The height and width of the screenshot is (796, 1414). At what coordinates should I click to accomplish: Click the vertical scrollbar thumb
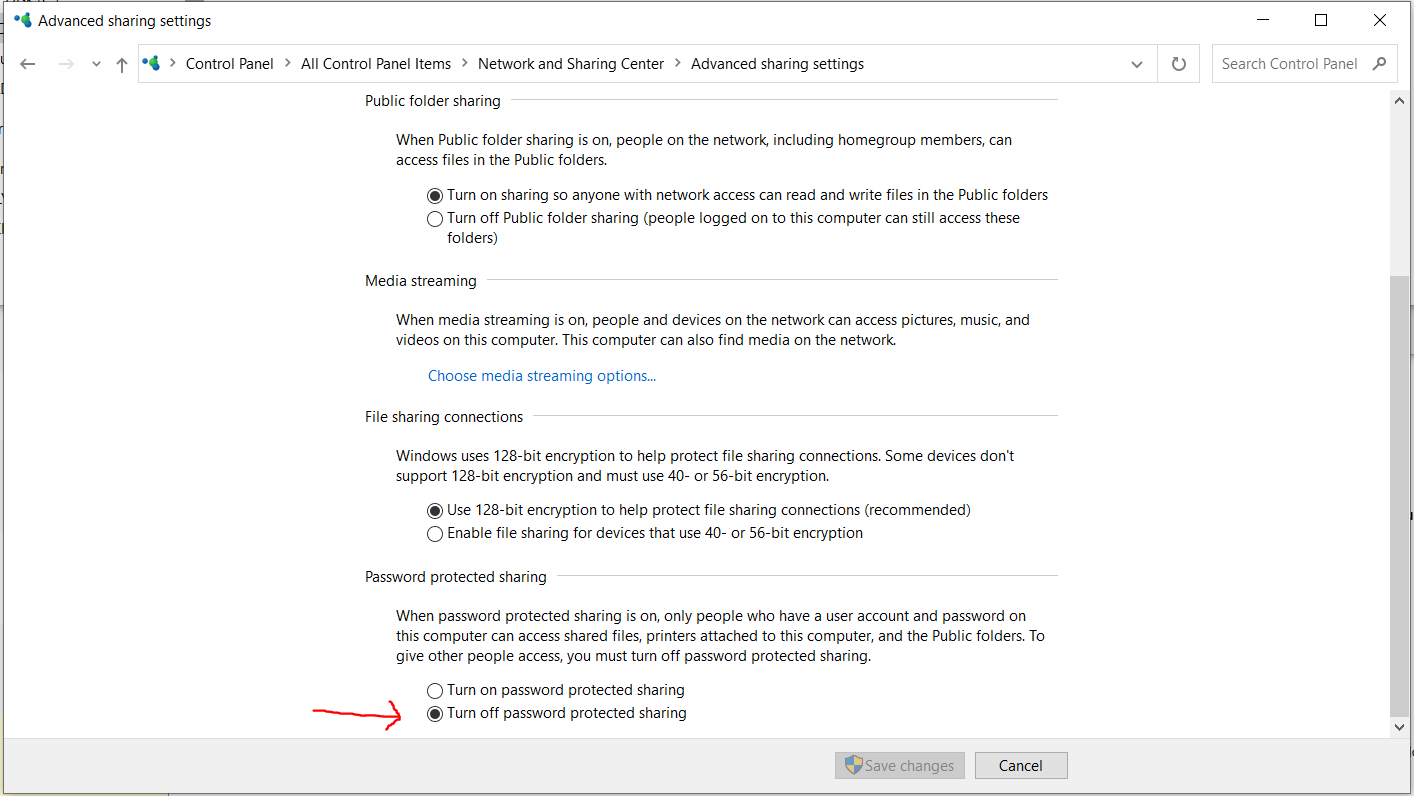[1400, 496]
